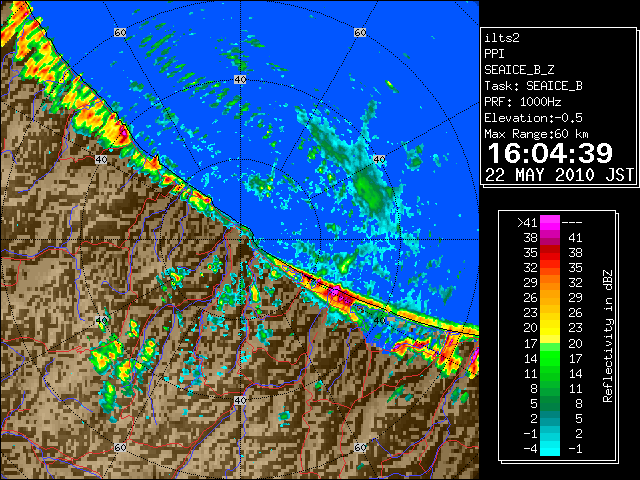Click the "---" legend label

(x=572, y=223)
